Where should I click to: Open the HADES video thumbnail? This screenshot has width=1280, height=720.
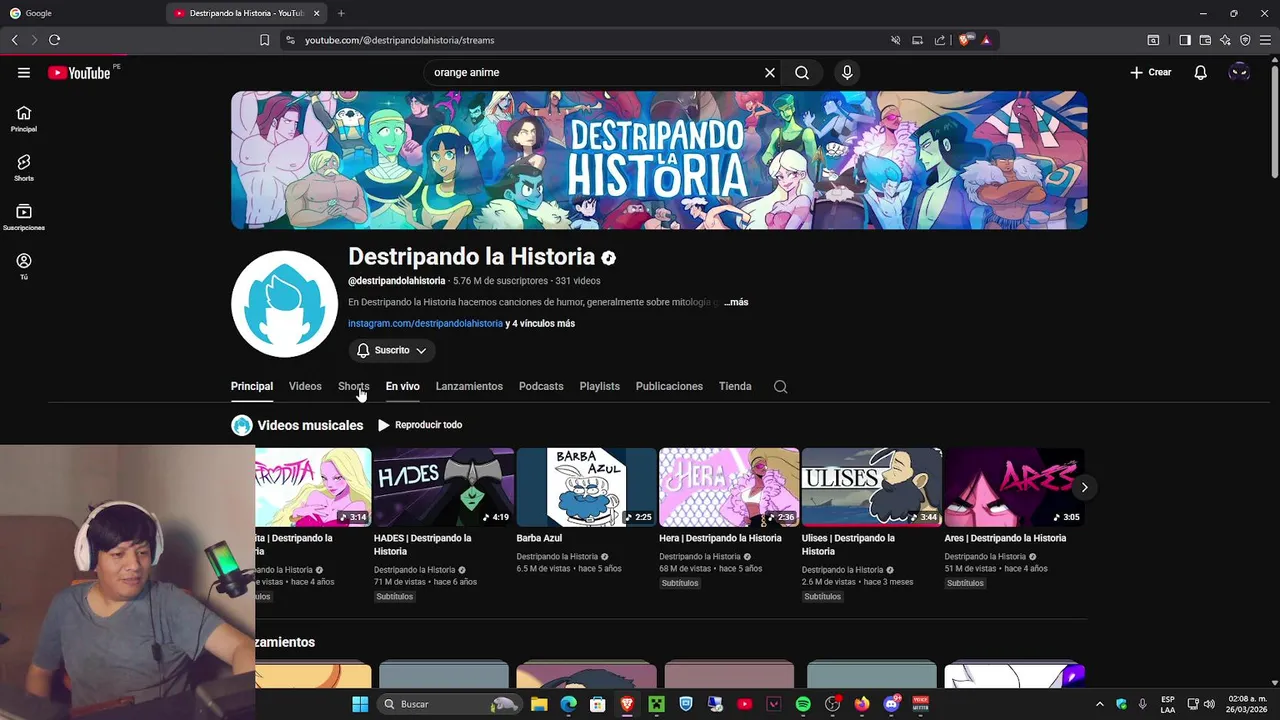click(x=444, y=487)
